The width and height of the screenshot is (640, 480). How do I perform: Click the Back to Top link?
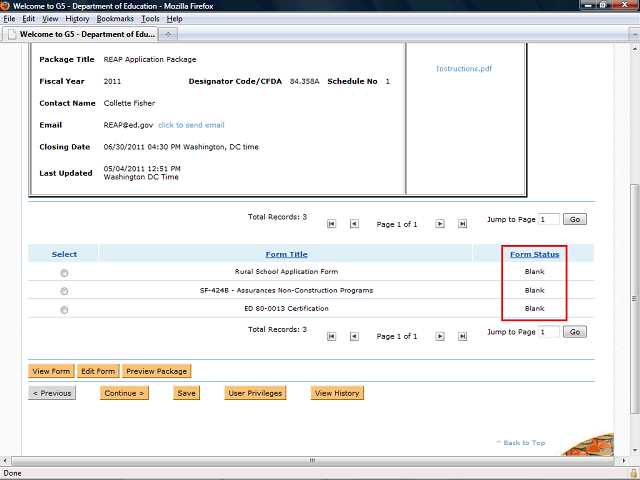(521, 443)
